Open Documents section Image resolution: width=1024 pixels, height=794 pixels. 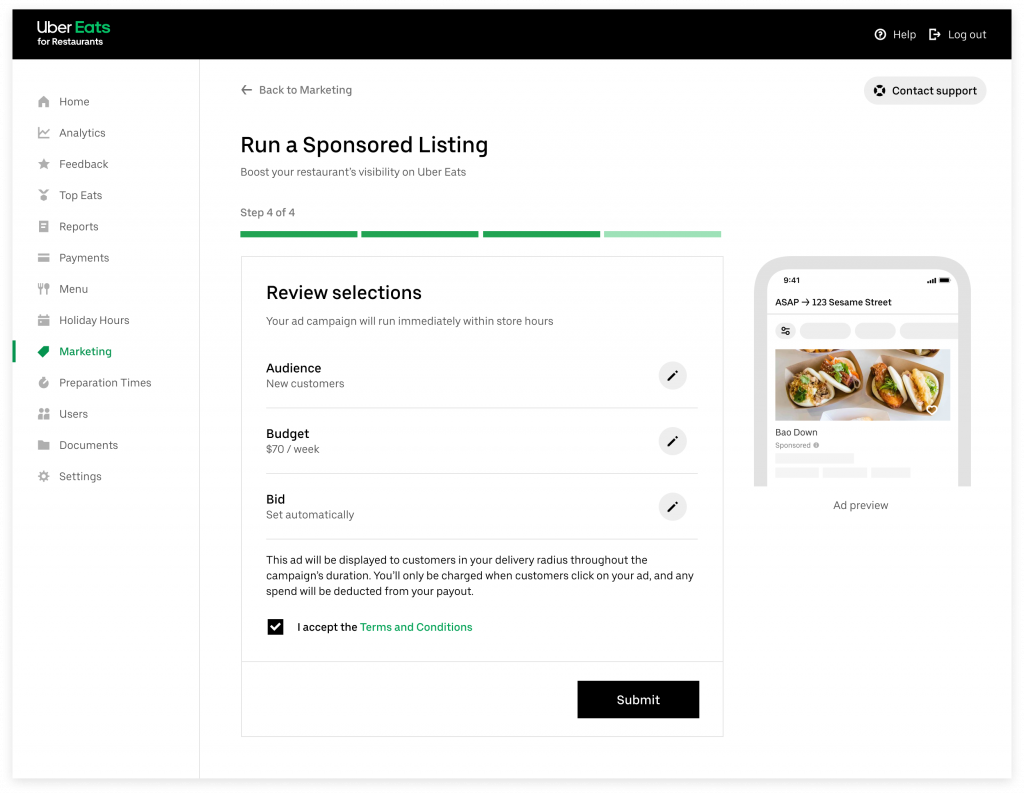coord(89,445)
